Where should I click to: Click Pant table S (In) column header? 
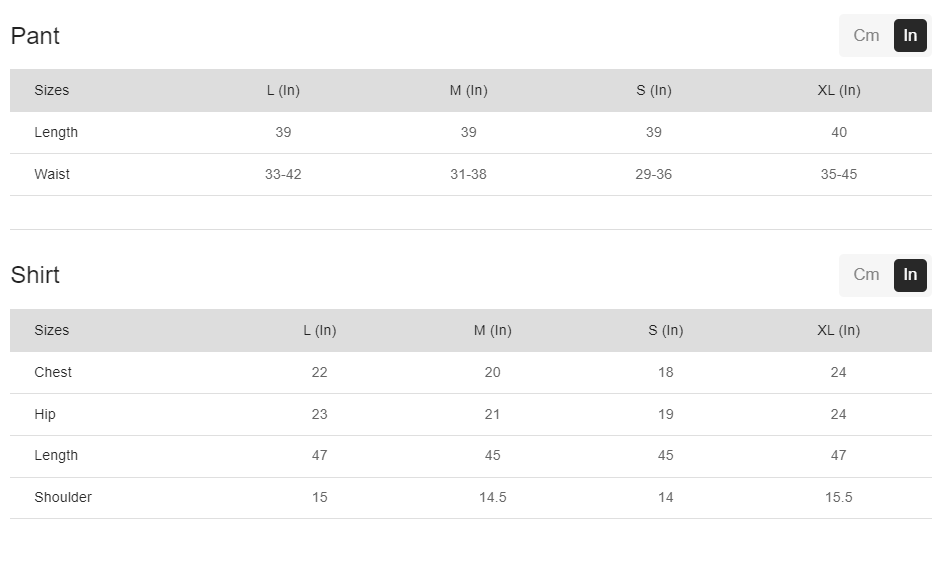(x=653, y=90)
